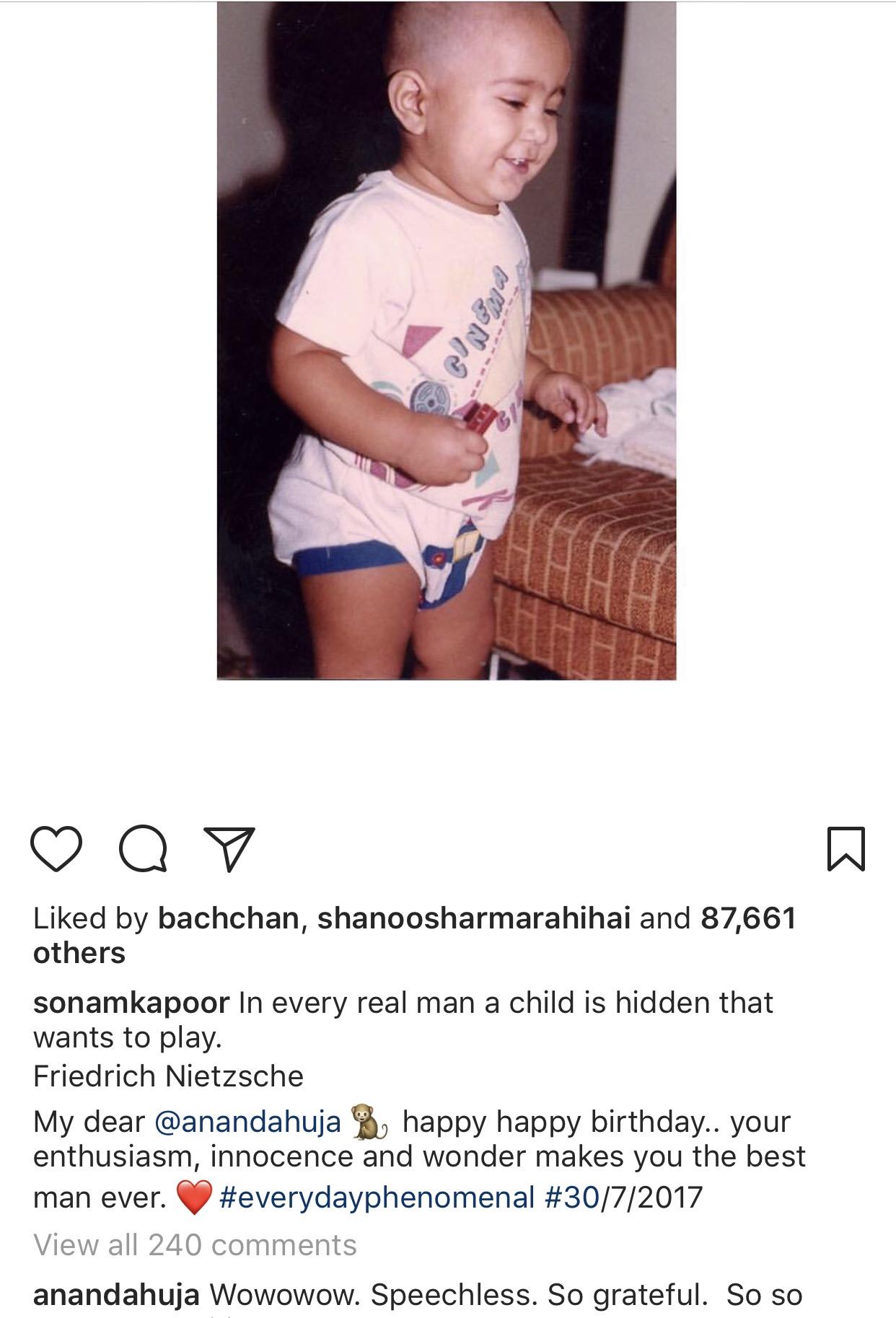Tap the monkey emoji in caption
896x1318 pixels.
pos(370,1123)
